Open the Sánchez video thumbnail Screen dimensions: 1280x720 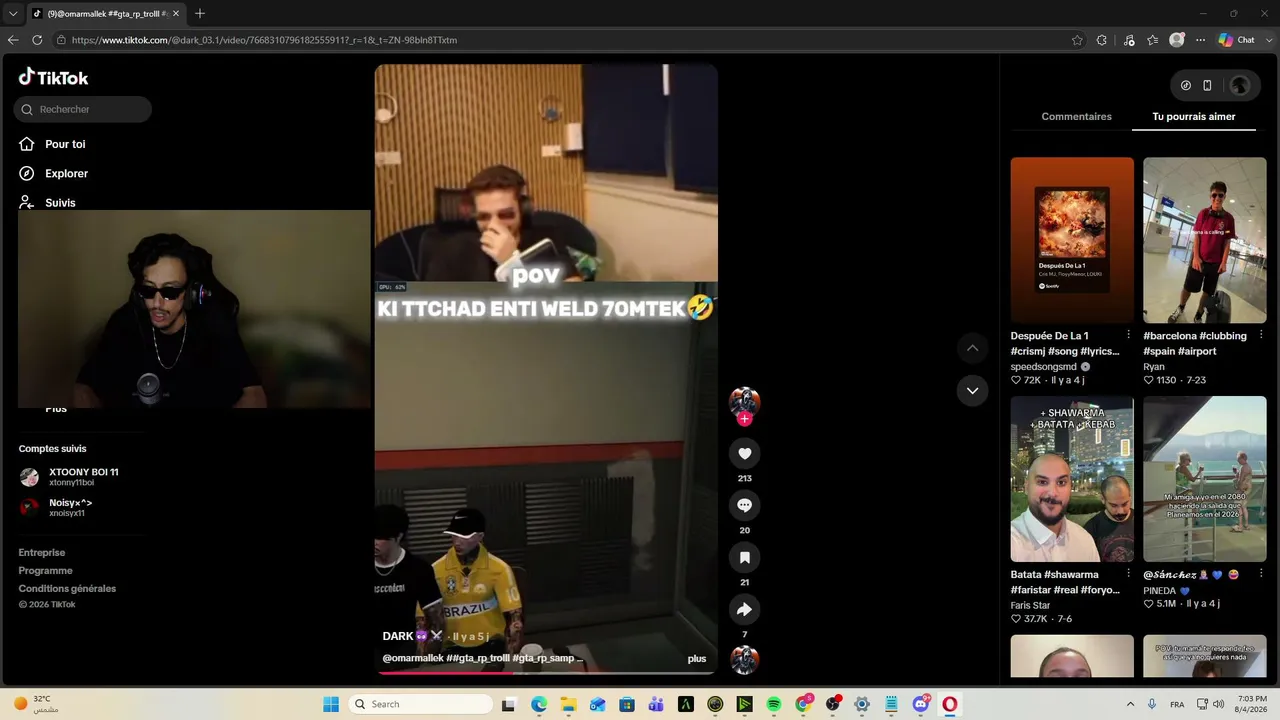1205,479
